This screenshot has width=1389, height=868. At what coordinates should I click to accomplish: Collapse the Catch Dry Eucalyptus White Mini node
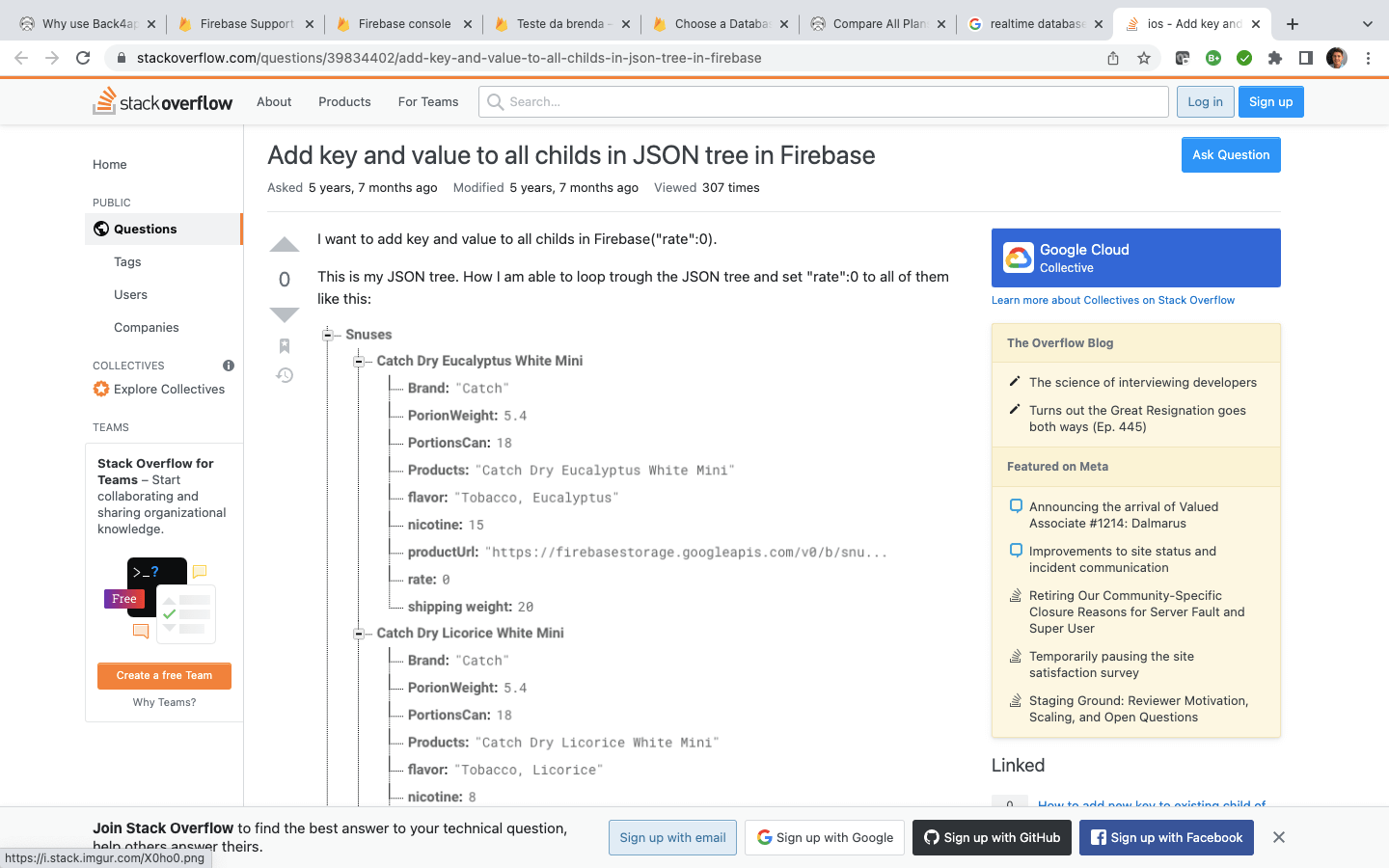pos(359,361)
